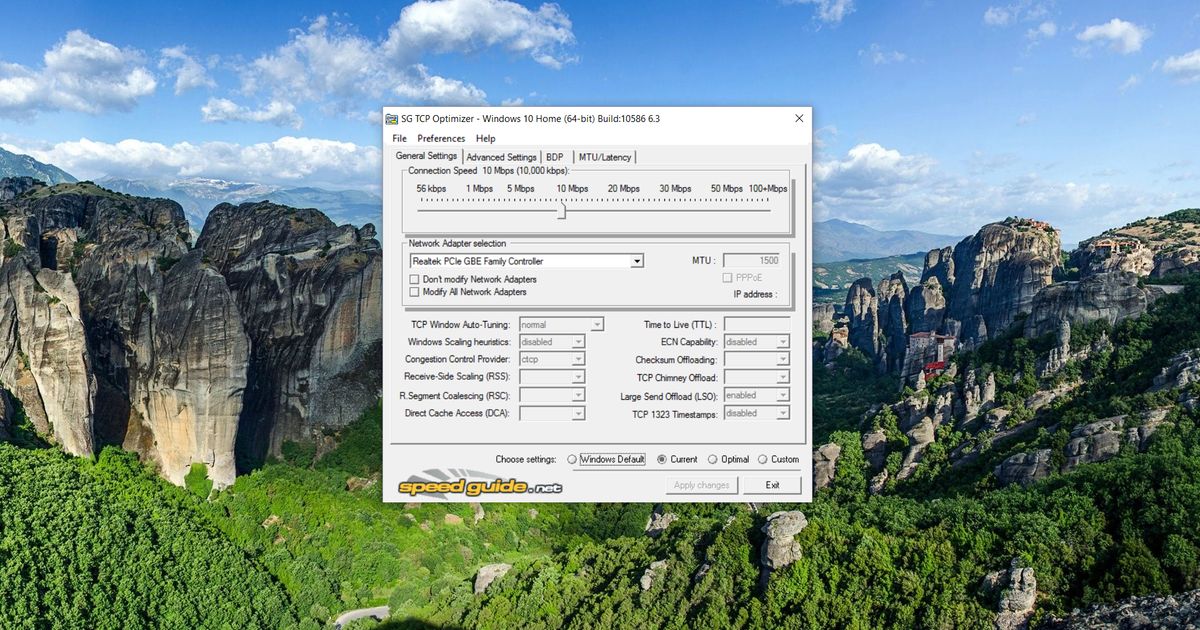Open the Network Adapter selection dropdown
1200x630 pixels.
coord(637,260)
